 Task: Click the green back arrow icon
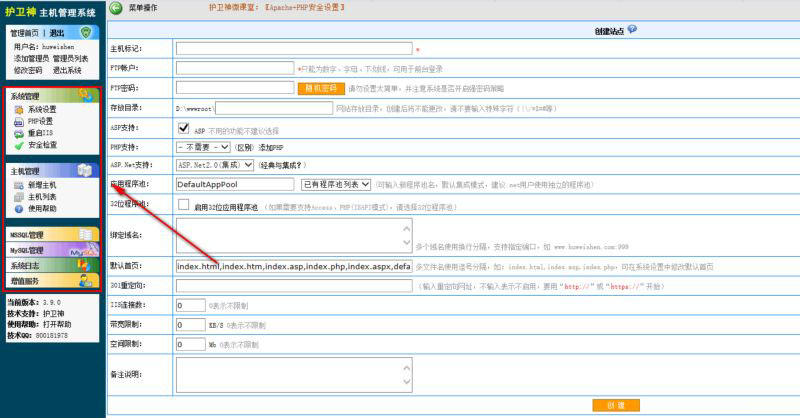pos(116,8)
